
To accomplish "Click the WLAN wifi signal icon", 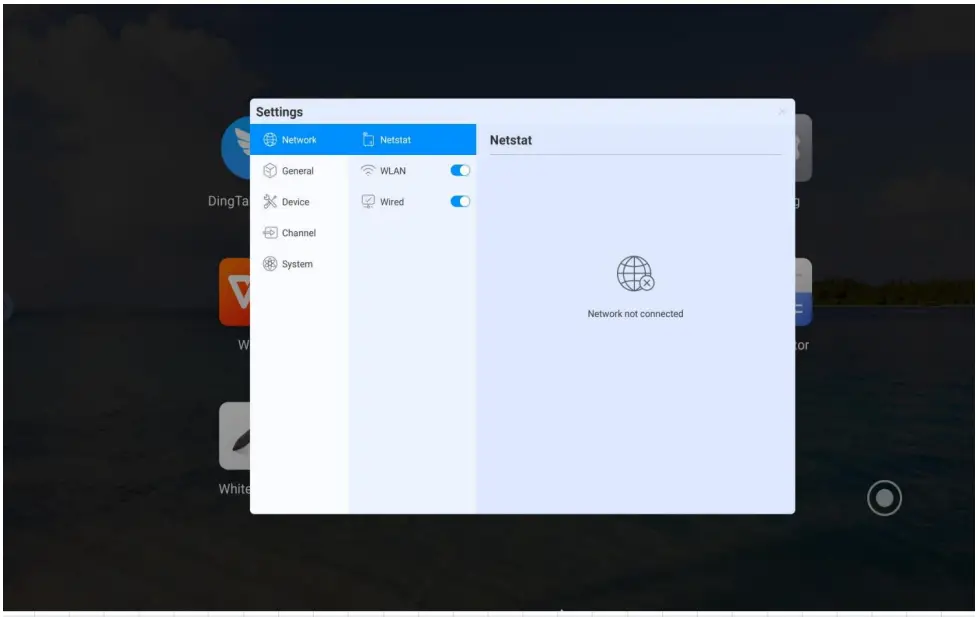I will click(x=368, y=170).
